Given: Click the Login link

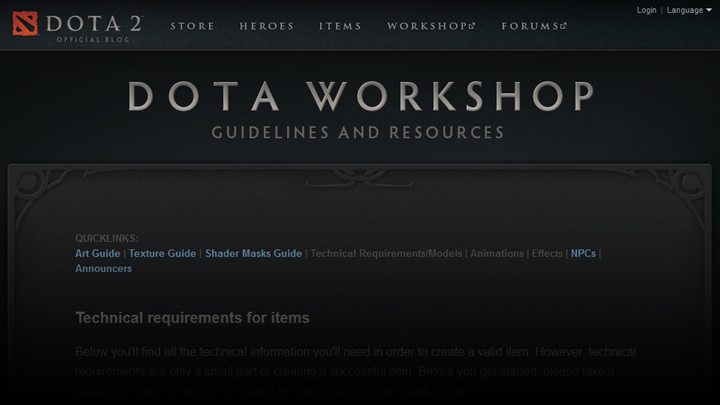Looking at the screenshot, I should [646, 10].
